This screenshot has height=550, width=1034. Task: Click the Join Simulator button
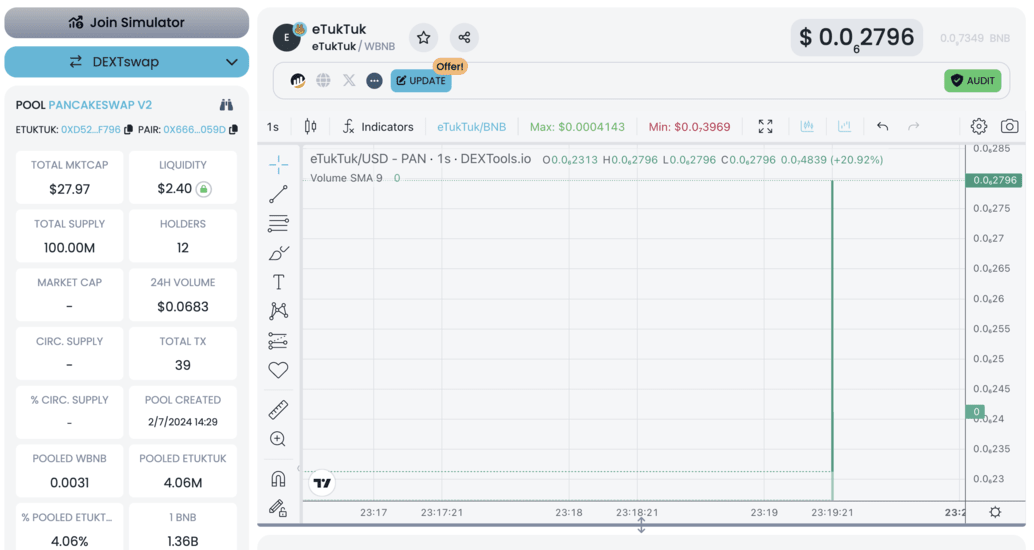(127, 22)
